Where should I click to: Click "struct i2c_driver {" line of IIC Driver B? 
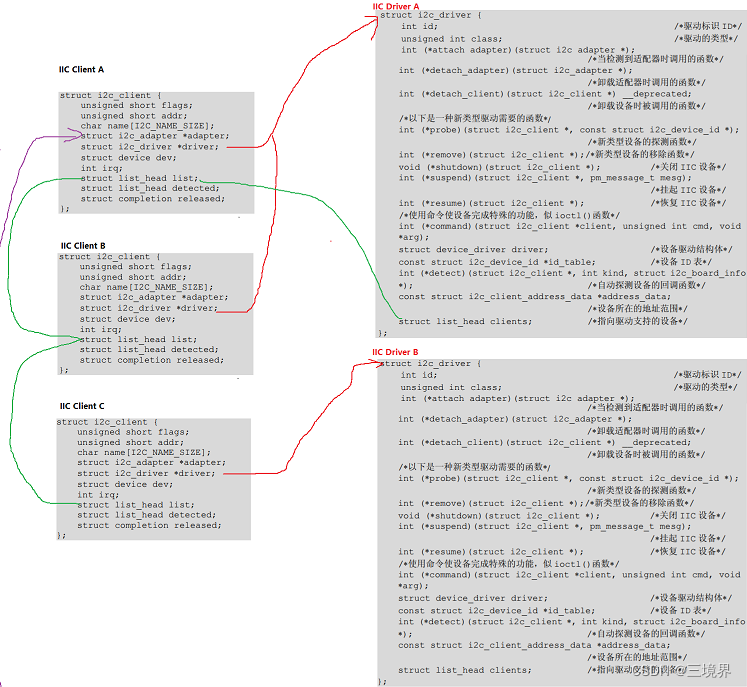[x=431, y=364]
